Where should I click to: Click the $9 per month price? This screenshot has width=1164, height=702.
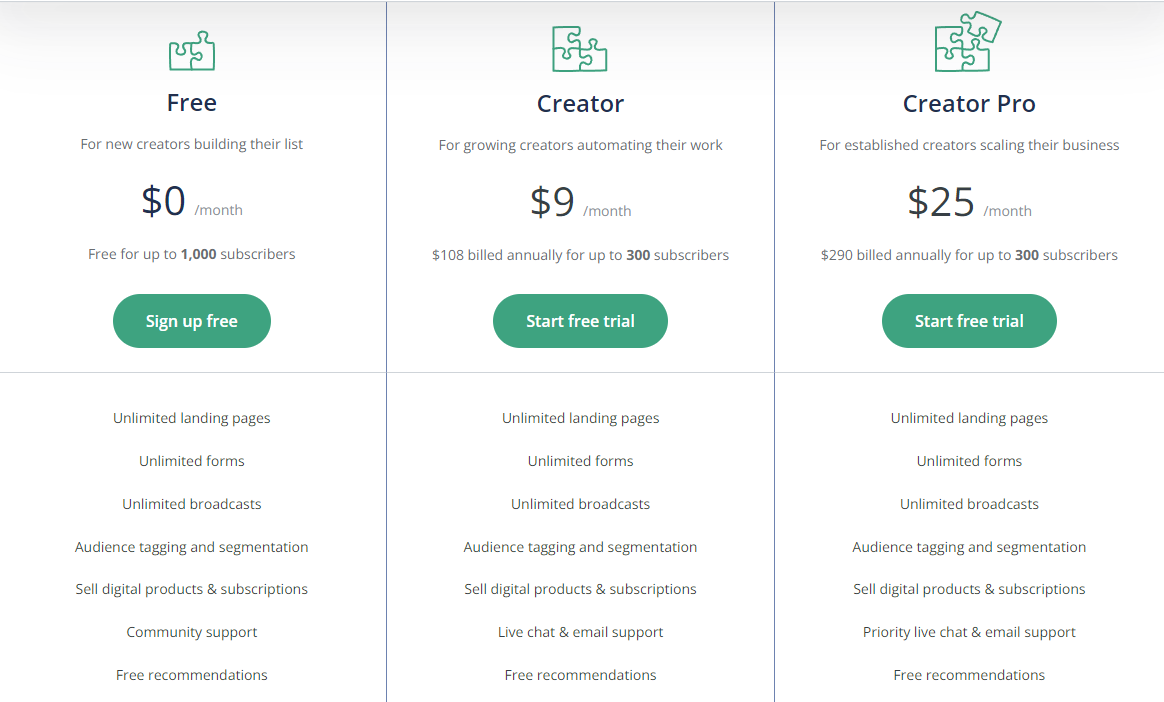click(581, 202)
